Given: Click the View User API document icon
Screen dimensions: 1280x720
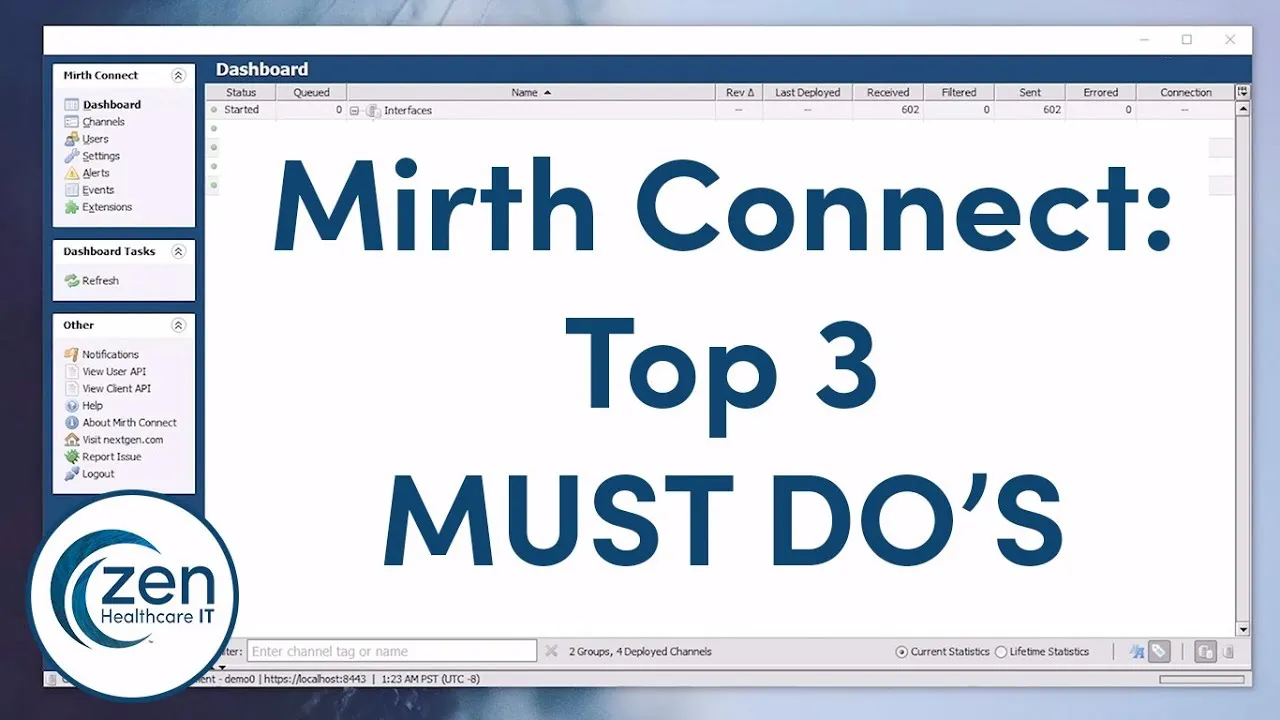Looking at the screenshot, I should coord(72,371).
